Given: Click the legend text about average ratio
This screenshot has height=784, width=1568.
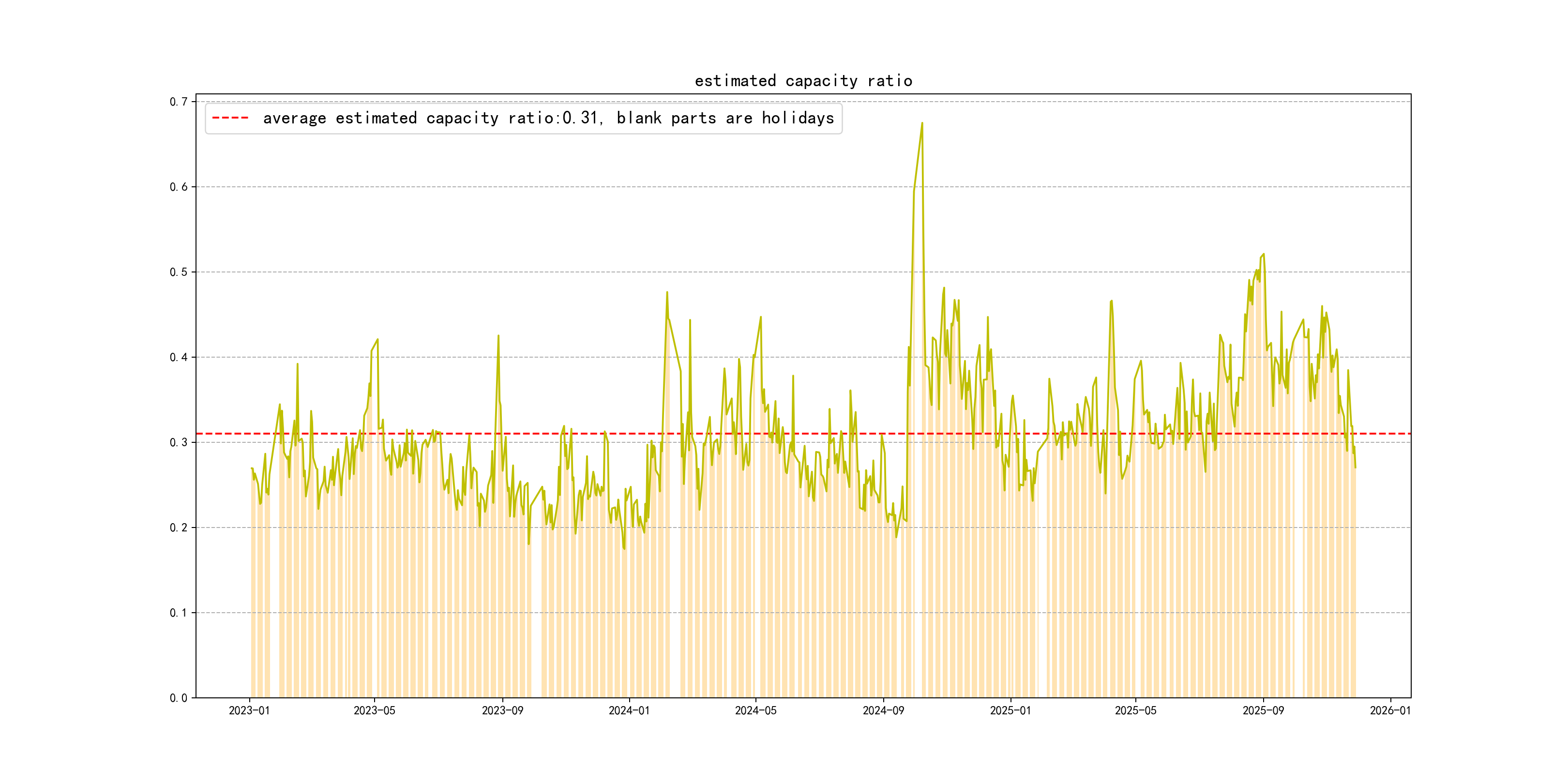Looking at the screenshot, I should 548,118.
